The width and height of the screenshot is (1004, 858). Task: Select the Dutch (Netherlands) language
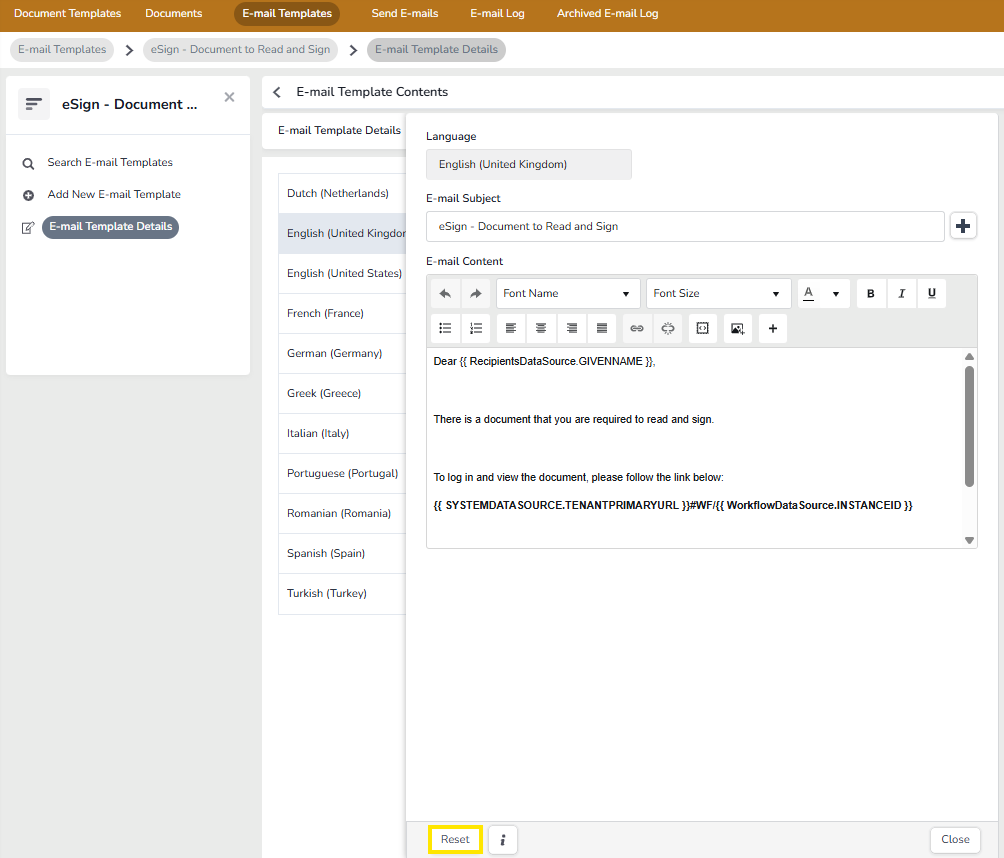pos(342,193)
